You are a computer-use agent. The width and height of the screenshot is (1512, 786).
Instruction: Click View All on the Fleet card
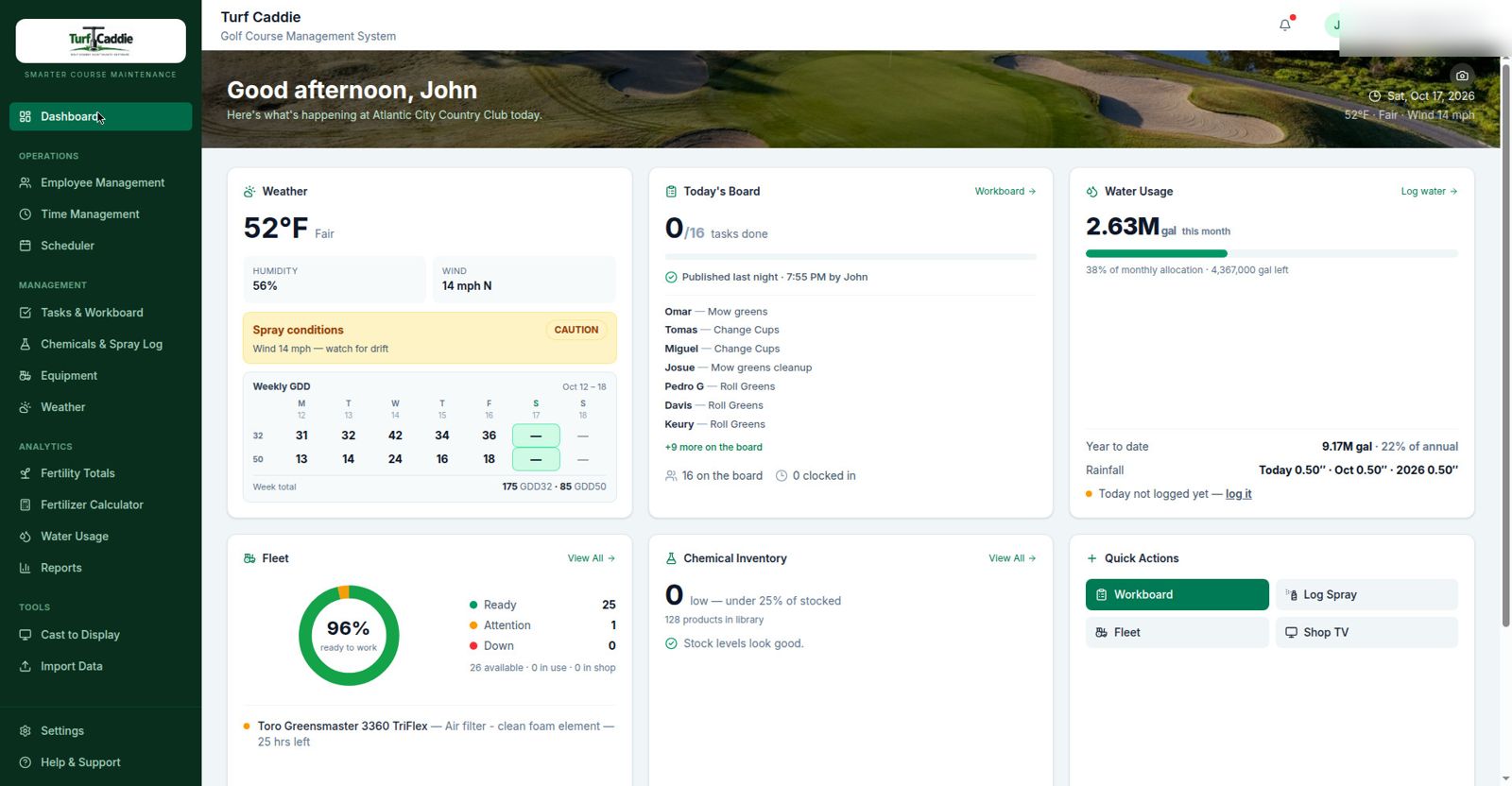click(x=592, y=558)
